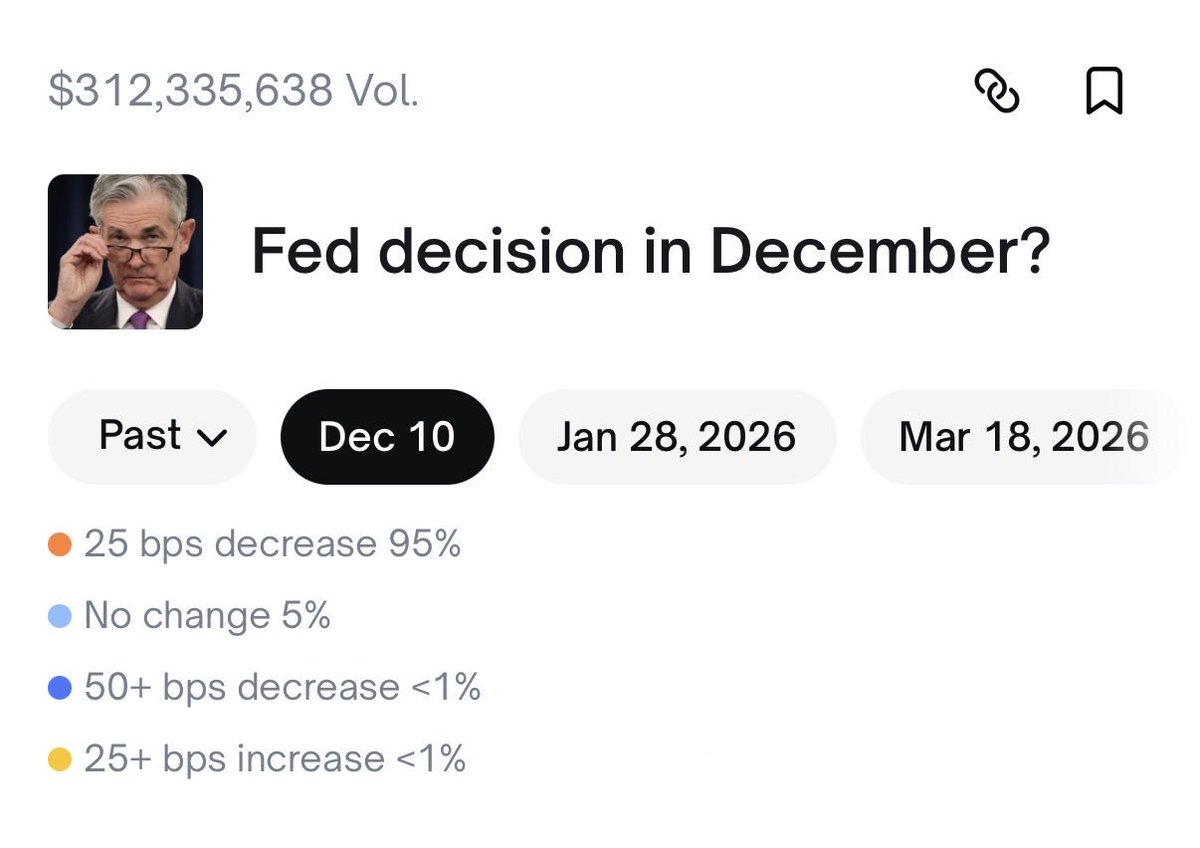Click the yellow 25+ bps increase dot
The height and width of the screenshot is (848, 1200).
(x=60, y=760)
